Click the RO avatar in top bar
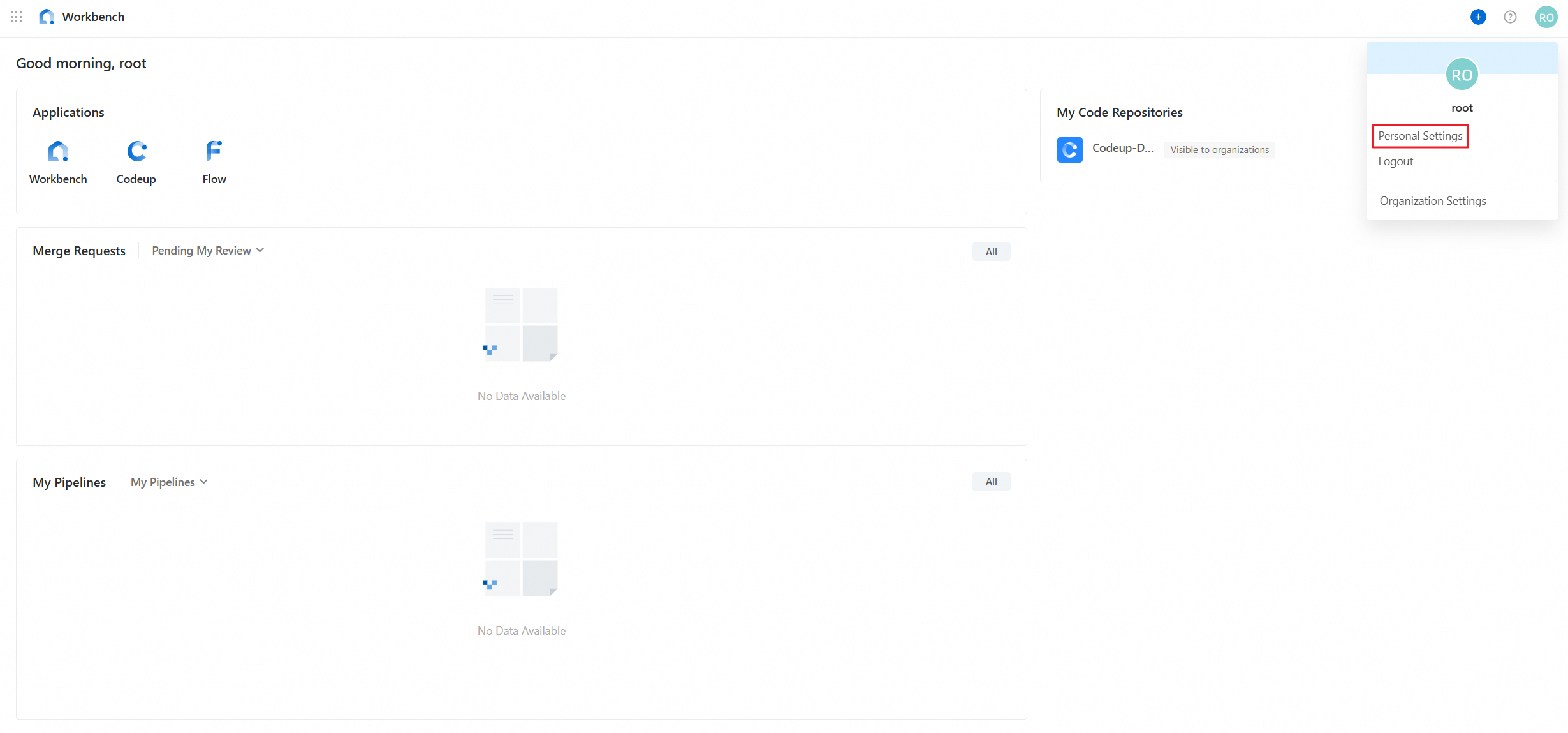This screenshot has width=1568, height=733. point(1546,17)
